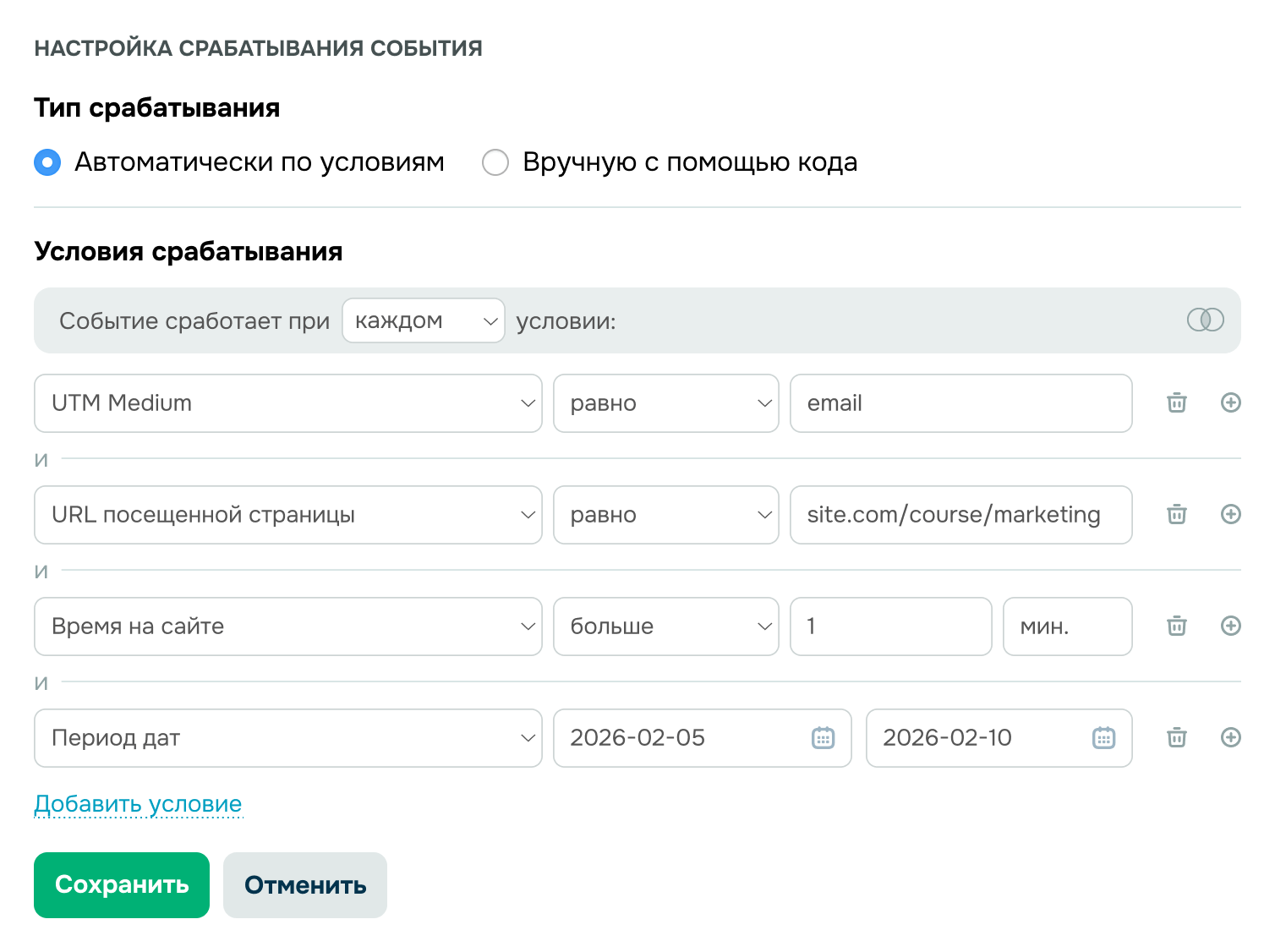1275x952 pixels.
Task: Open the Период дат field selector
Action: point(287,738)
